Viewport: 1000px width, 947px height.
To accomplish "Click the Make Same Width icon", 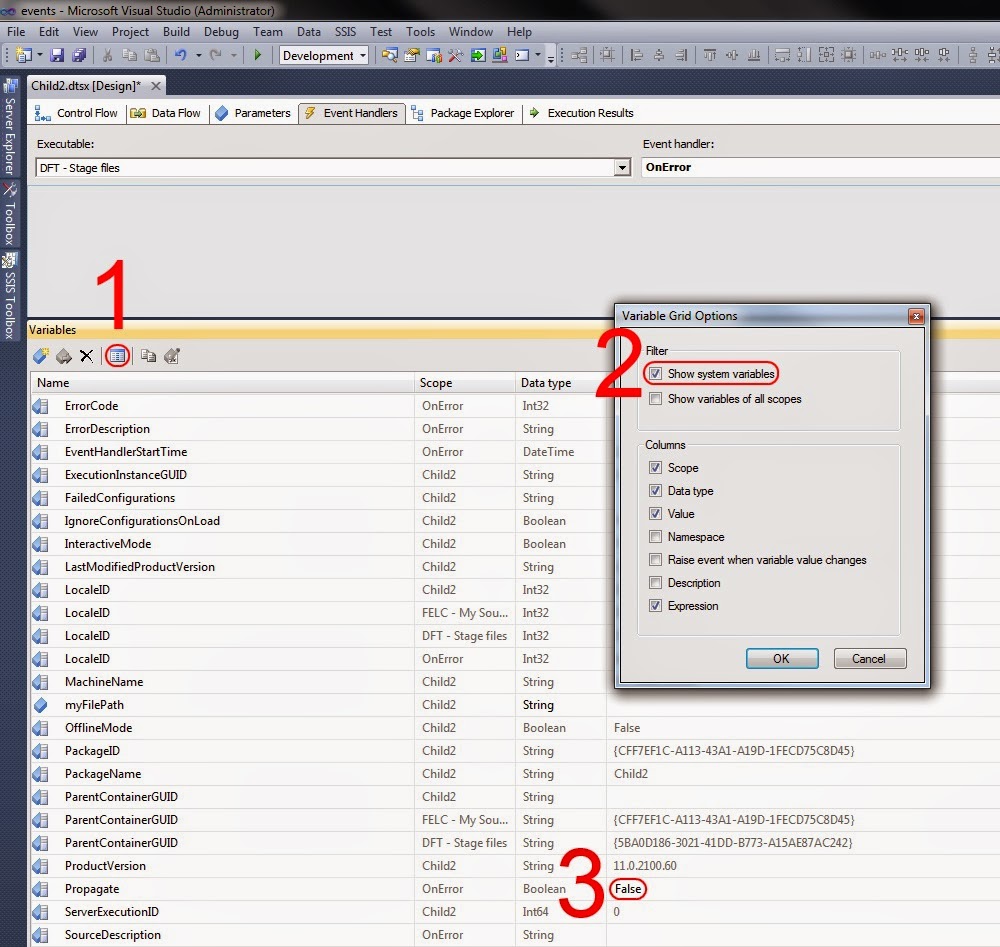I will point(783,55).
